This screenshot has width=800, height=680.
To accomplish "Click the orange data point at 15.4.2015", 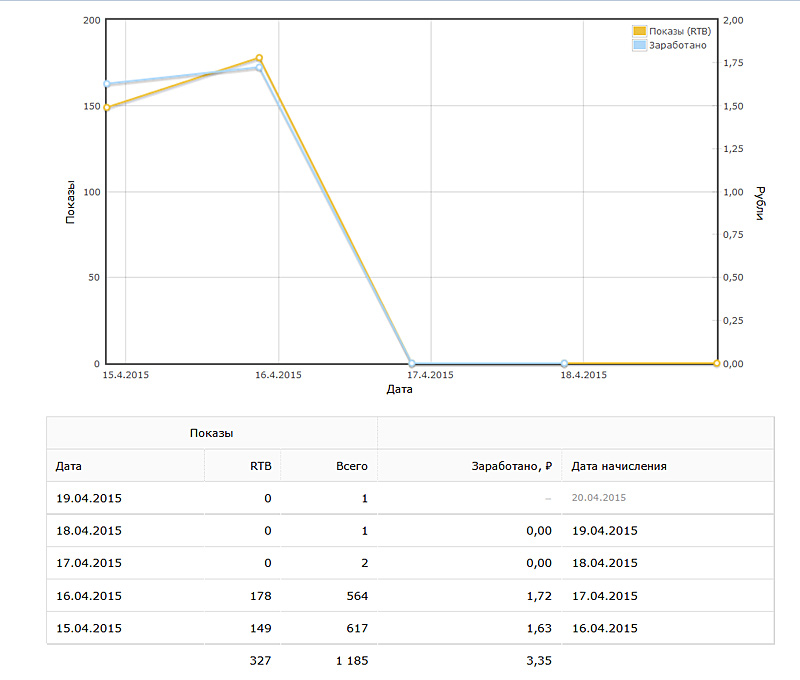I will coord(106,107).
